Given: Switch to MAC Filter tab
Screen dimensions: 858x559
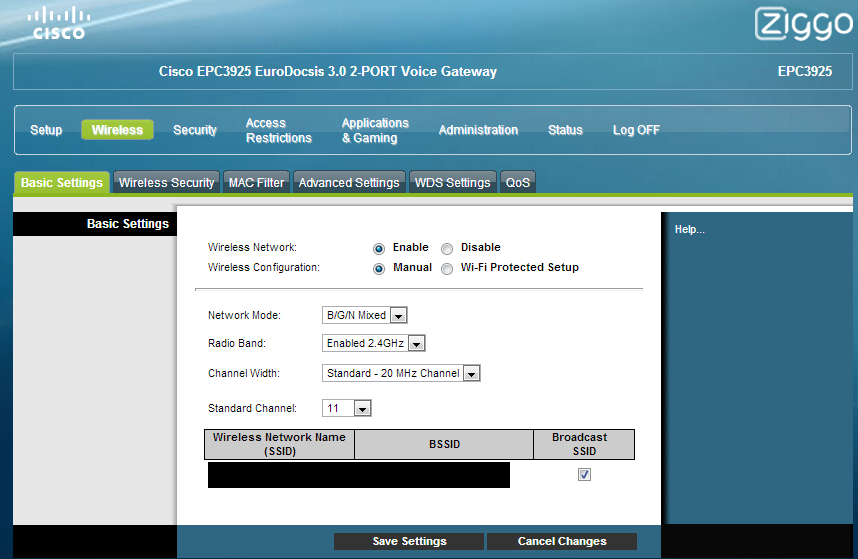Looking at the screenshot, I should coord(256,183).
